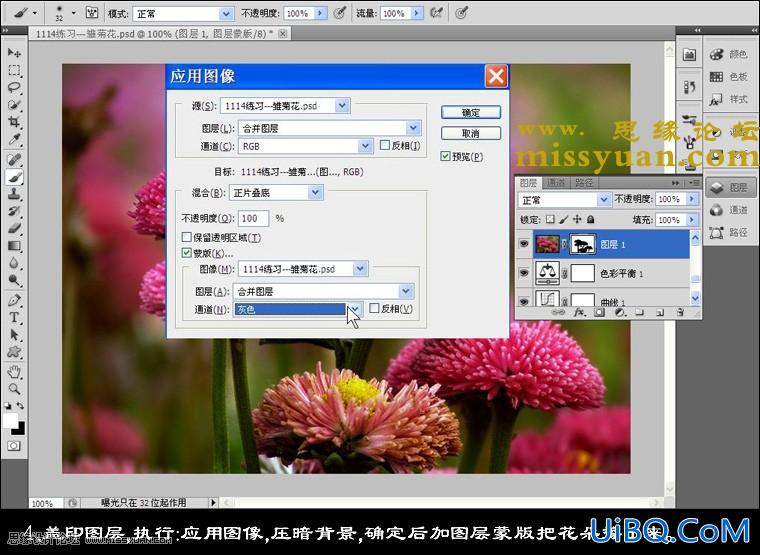Open mask 图层(A) dropdown
The image size is (760, 555).
tap(406, 291)
